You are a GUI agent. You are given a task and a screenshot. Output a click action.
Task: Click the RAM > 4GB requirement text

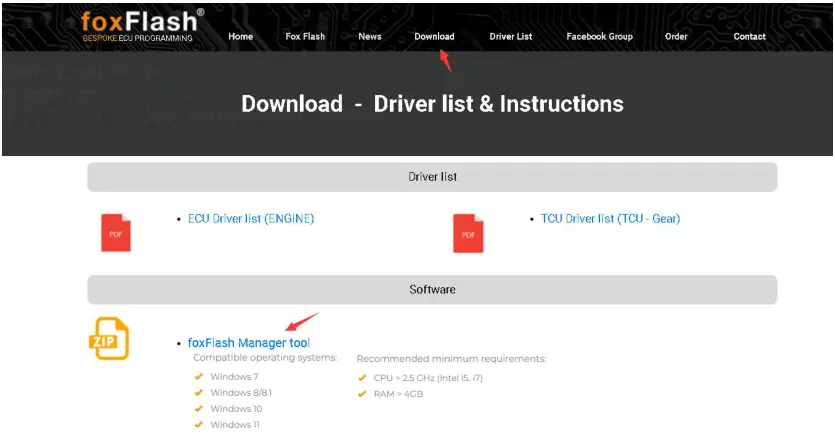point(398,394)
